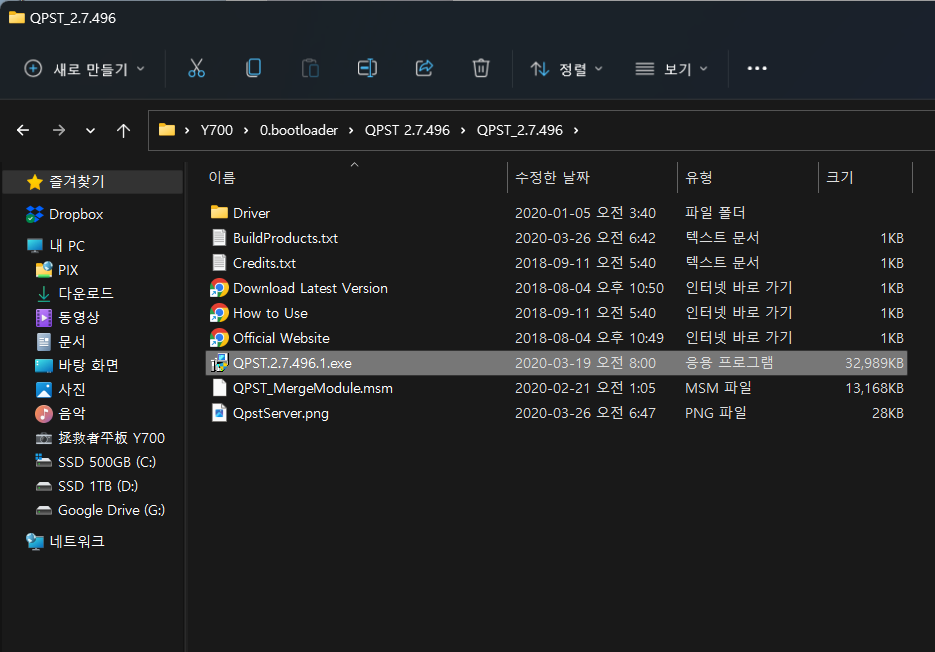Expand chevron after 0.bootloader breadcrumb
The width and height of the screenshot is (935, 652).
point(351,130)
